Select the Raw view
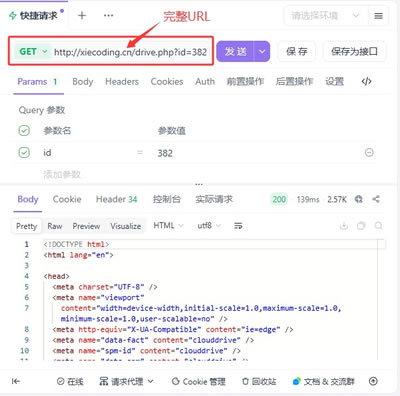Screen dimensions: 400x396 click(x=55, y=226)
